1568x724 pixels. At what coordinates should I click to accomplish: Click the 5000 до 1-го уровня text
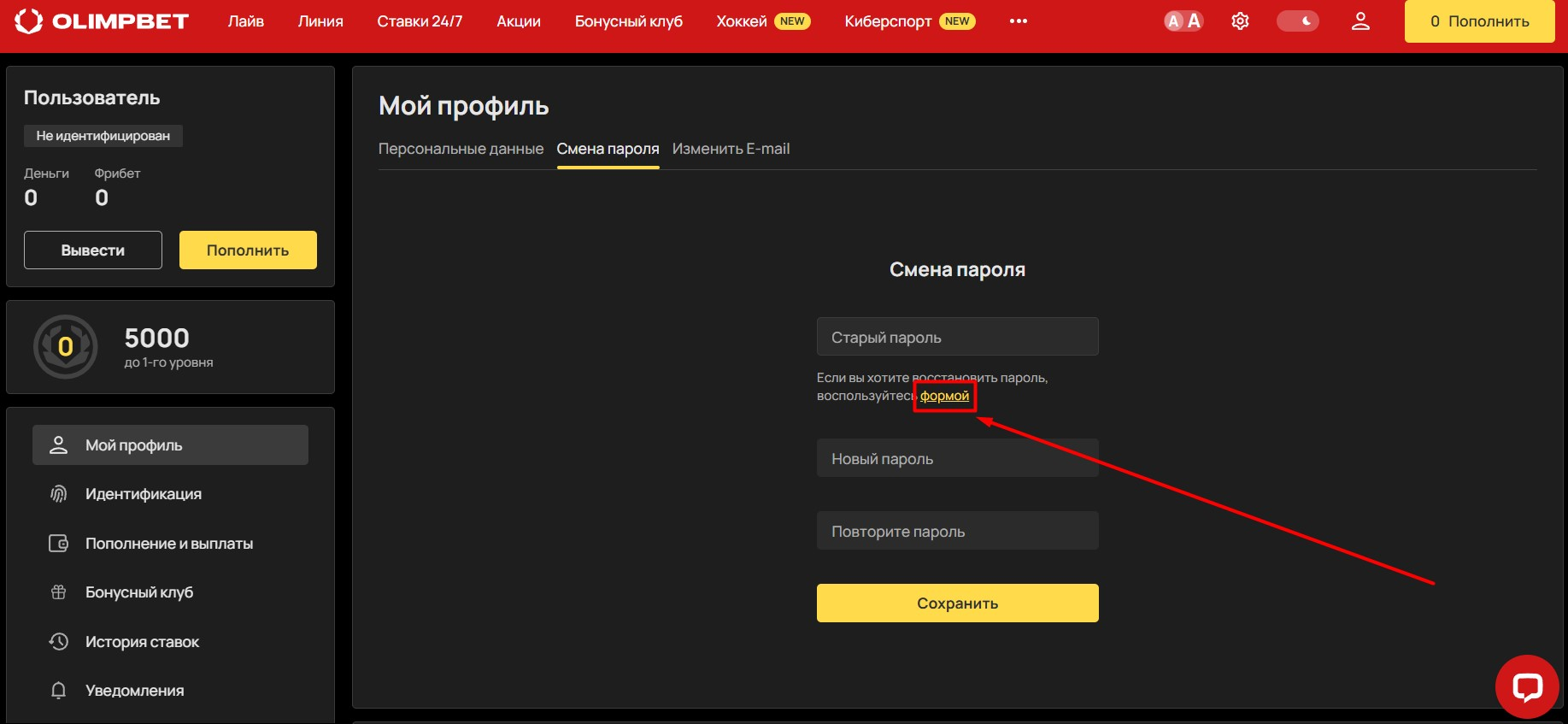pos(168,347)
